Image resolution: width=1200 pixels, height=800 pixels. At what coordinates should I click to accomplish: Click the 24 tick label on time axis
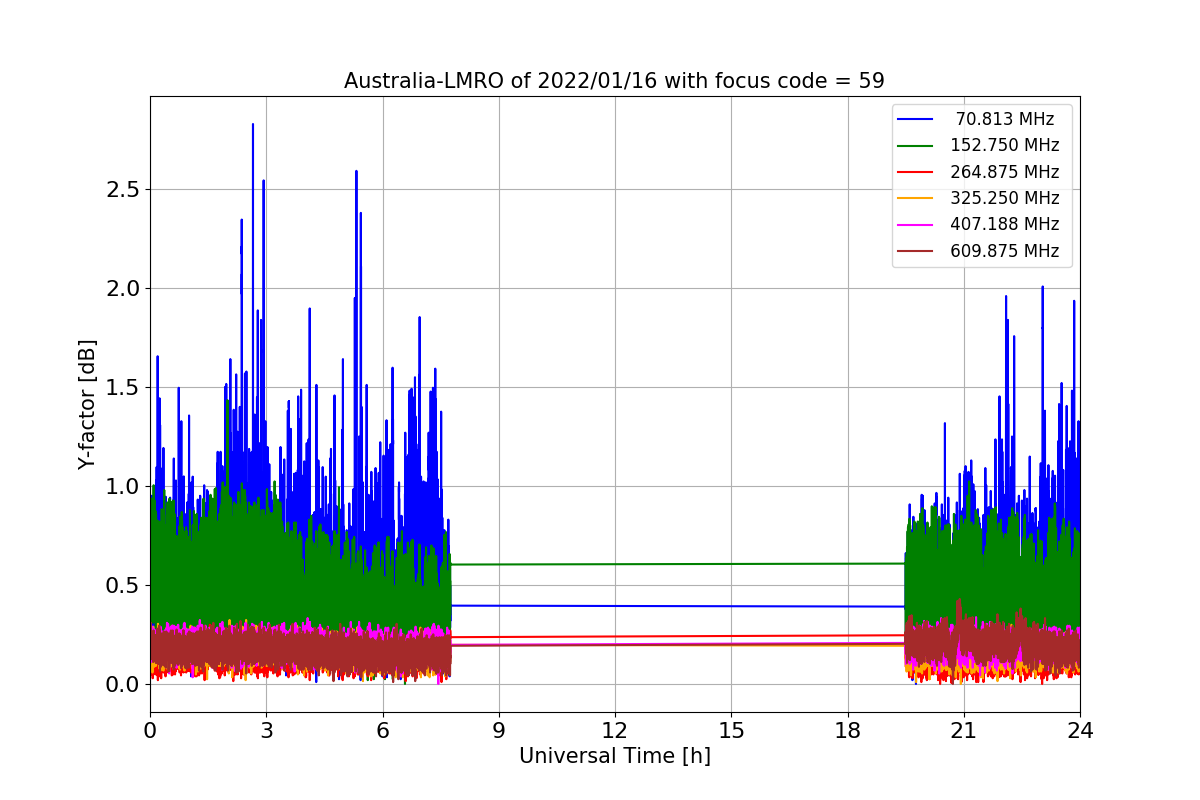(1080, 730)
